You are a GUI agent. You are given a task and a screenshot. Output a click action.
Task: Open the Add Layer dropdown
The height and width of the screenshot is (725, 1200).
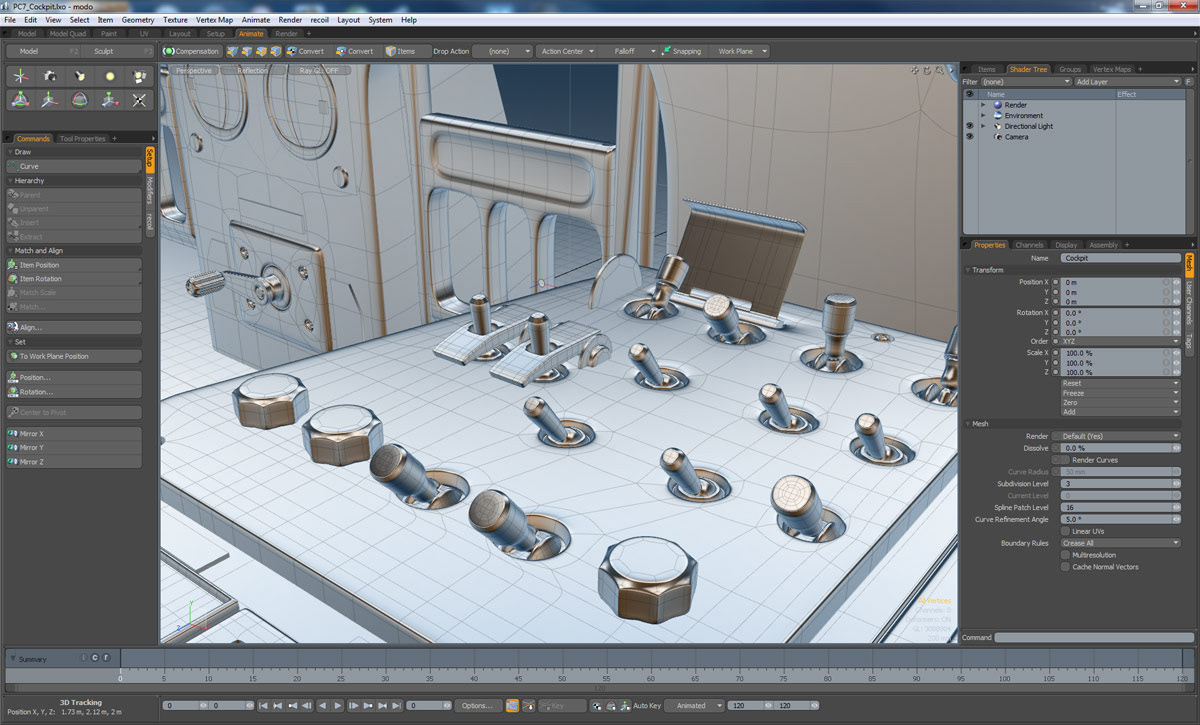(1127, 82)
